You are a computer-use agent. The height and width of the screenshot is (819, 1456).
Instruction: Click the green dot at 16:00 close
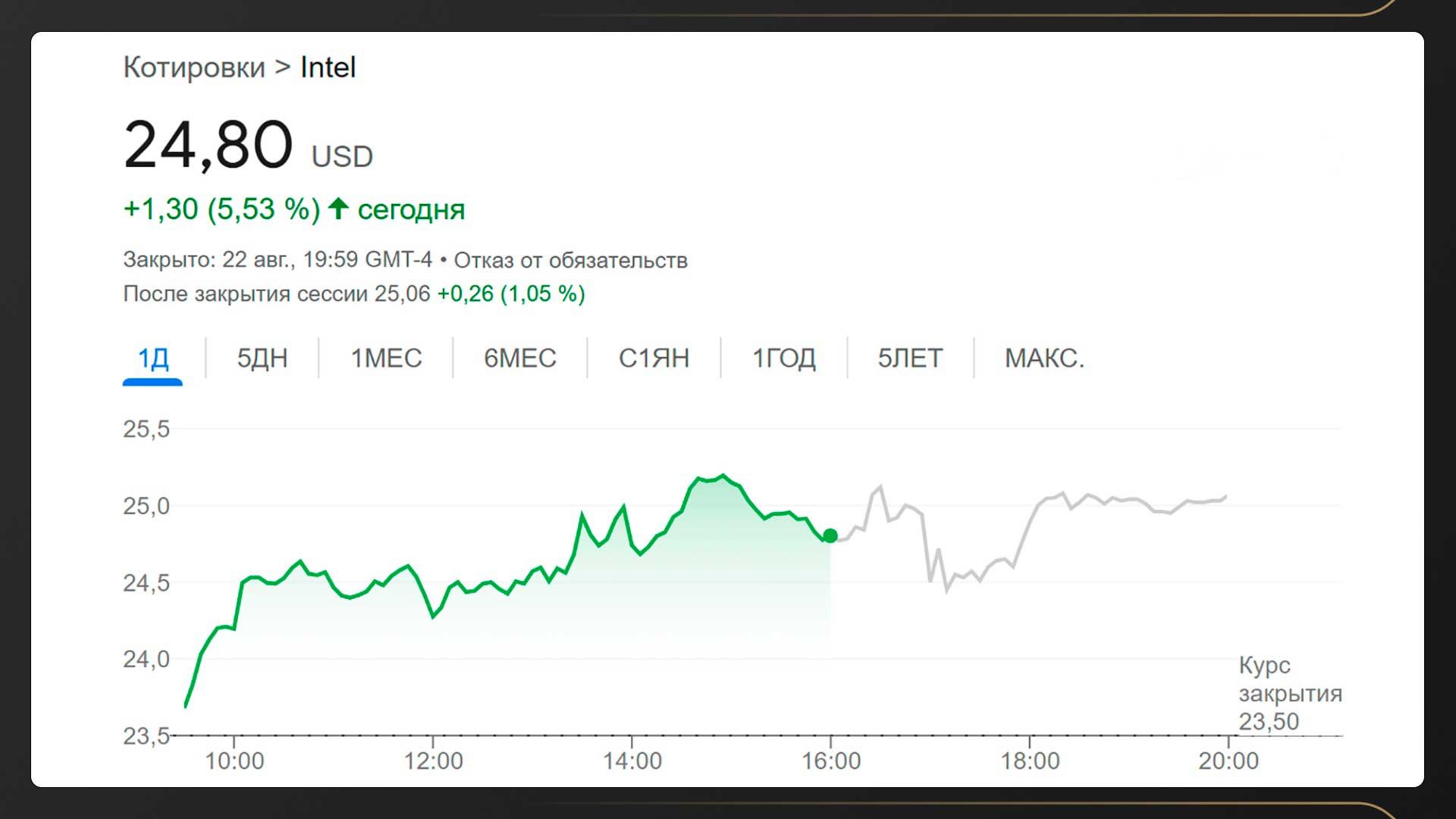[830, 536]
